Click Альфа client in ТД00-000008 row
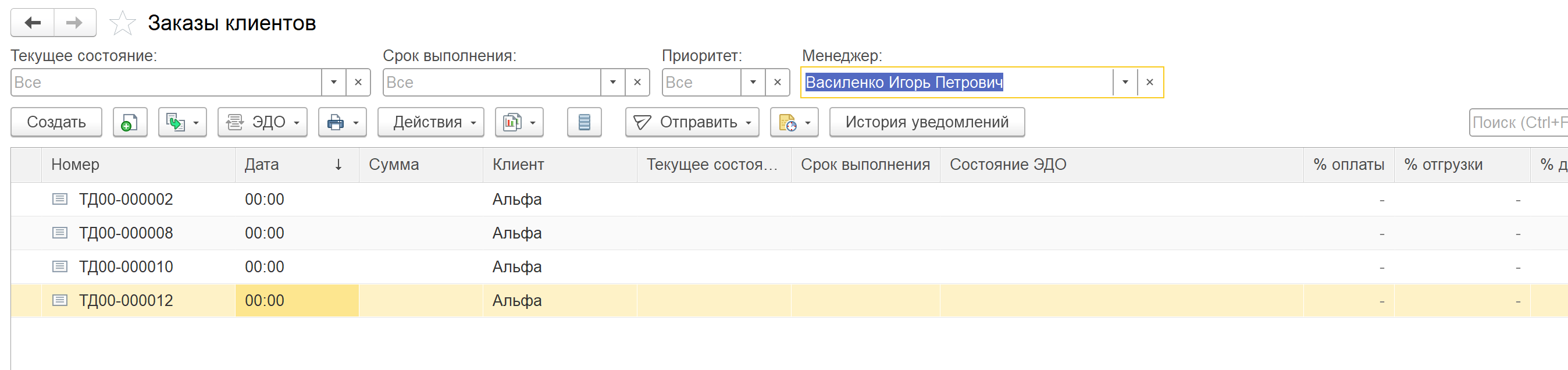1568x370 pixels. tap(517, 233)
